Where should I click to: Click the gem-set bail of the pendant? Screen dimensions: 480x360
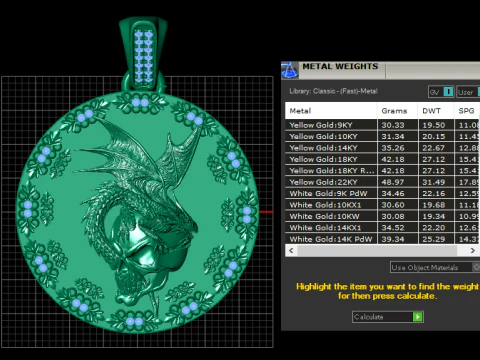coord(143,53)
